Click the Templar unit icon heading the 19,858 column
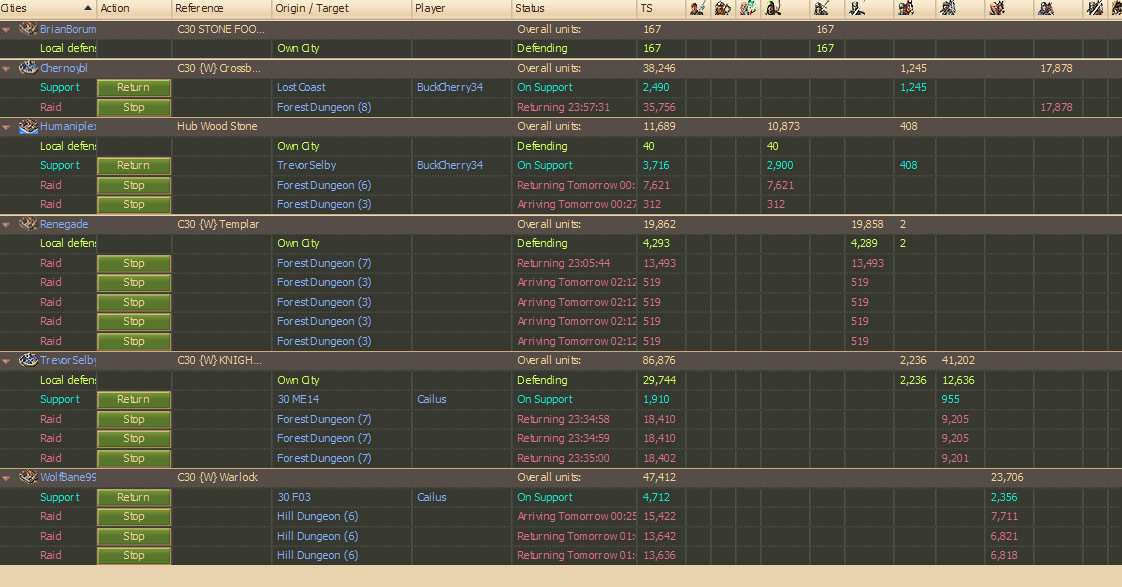The width and height of the screenshot is (1122, 587). coord(858,9)
